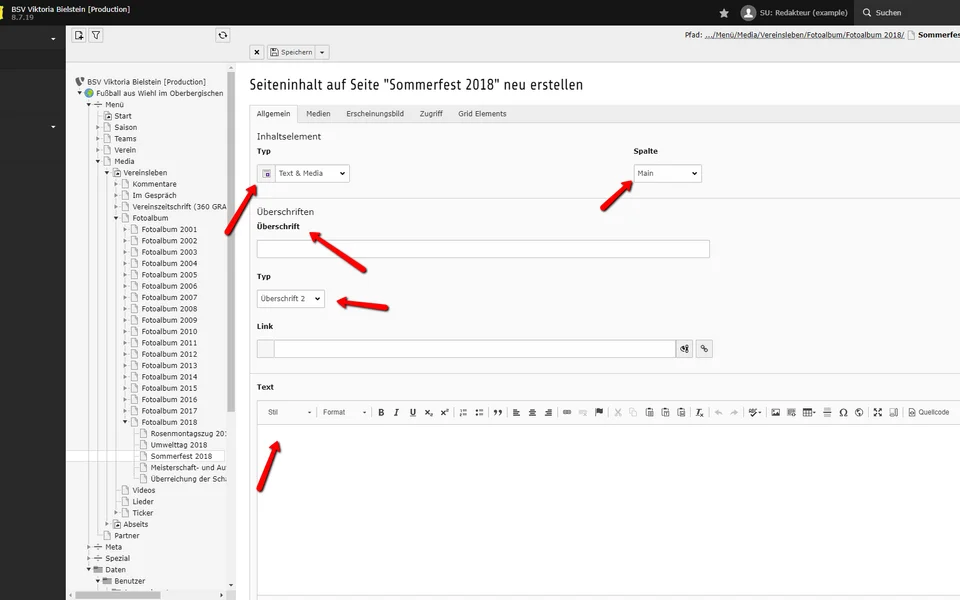Open the Spalte dropdown showing Main
The image size is (960, 600).
667,173
